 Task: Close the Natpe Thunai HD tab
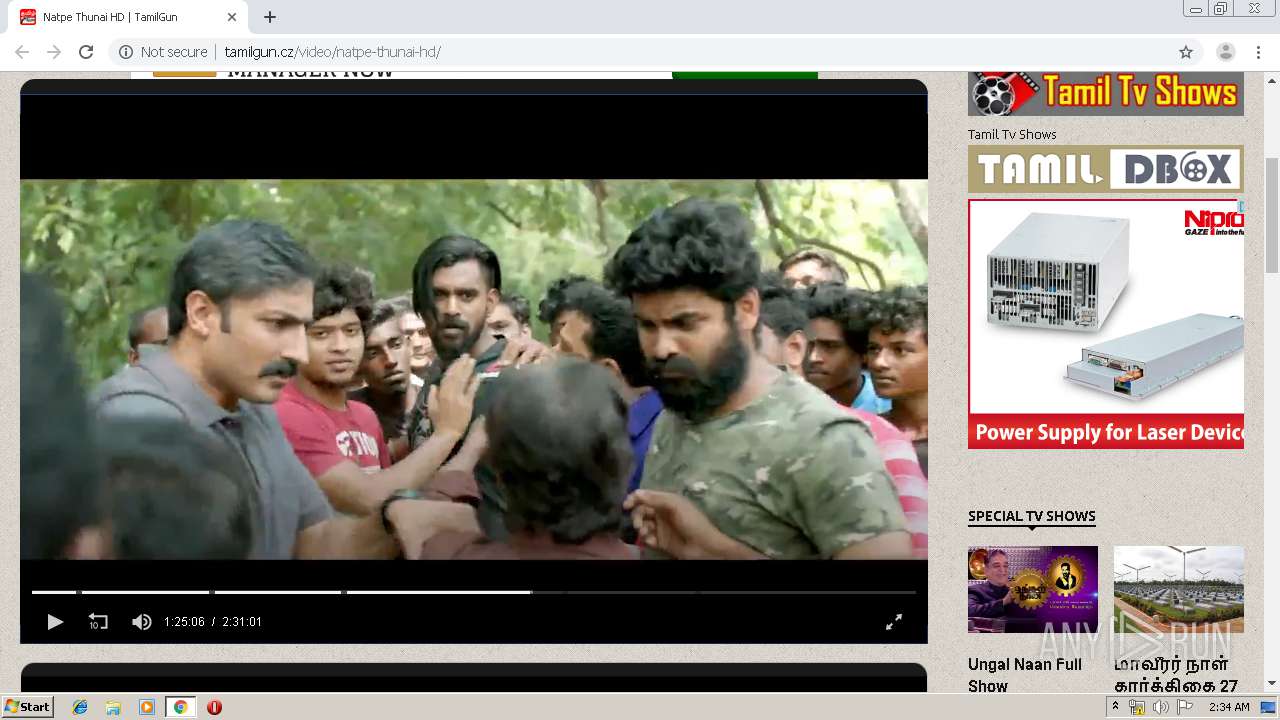tap(232, 17)
